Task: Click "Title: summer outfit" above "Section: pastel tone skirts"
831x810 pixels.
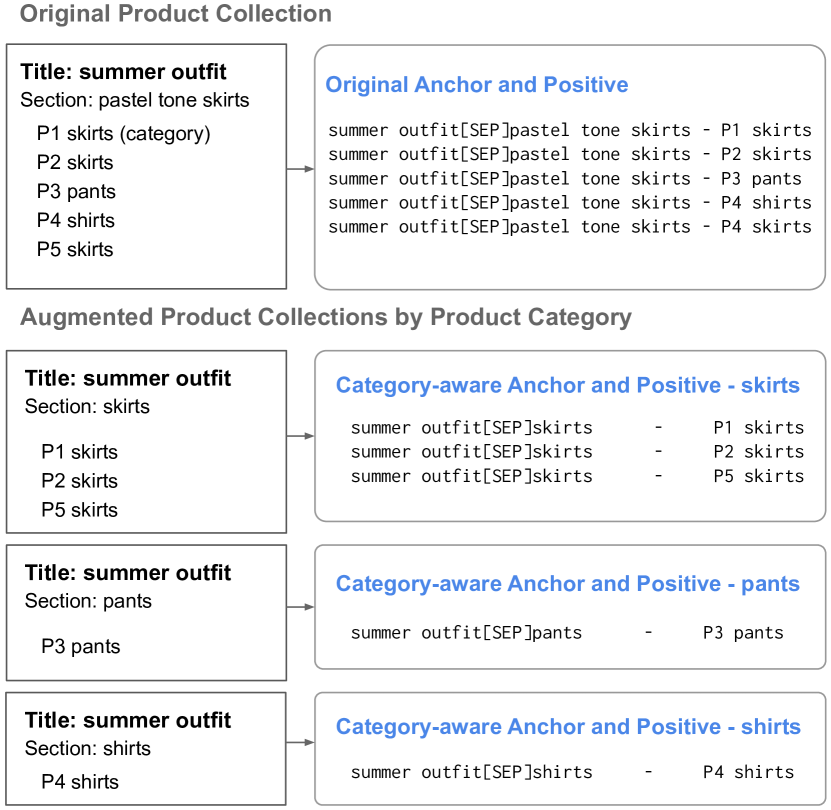Action: point(123,72)
